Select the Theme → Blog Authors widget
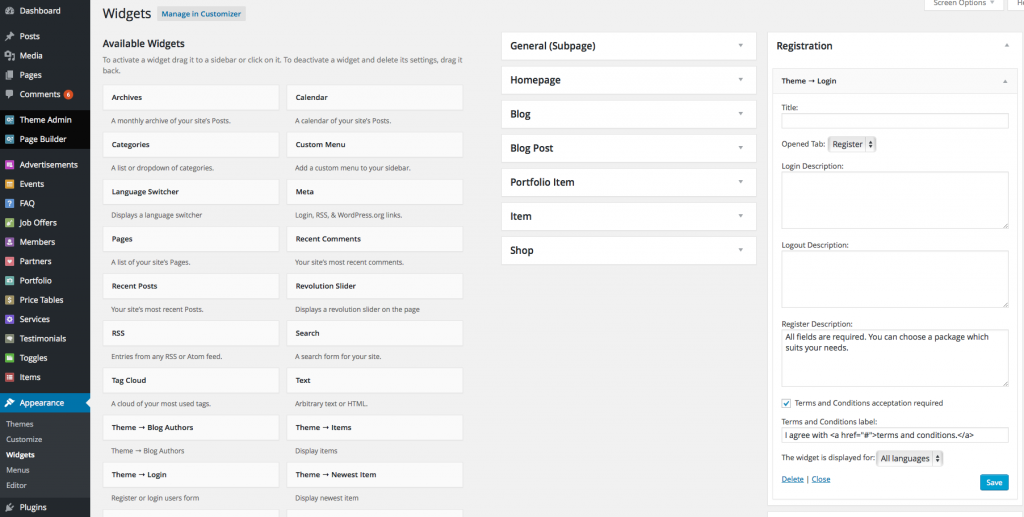 (191, 428)
